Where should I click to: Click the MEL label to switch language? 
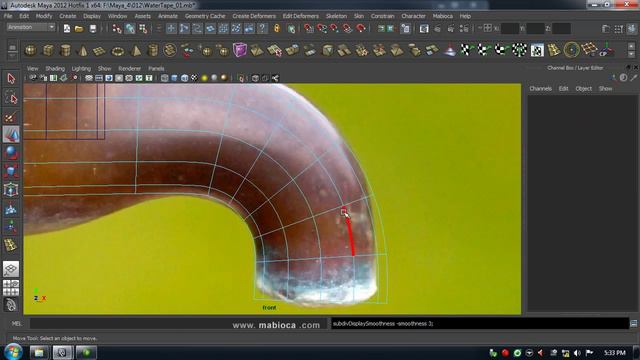pos(16,324)
